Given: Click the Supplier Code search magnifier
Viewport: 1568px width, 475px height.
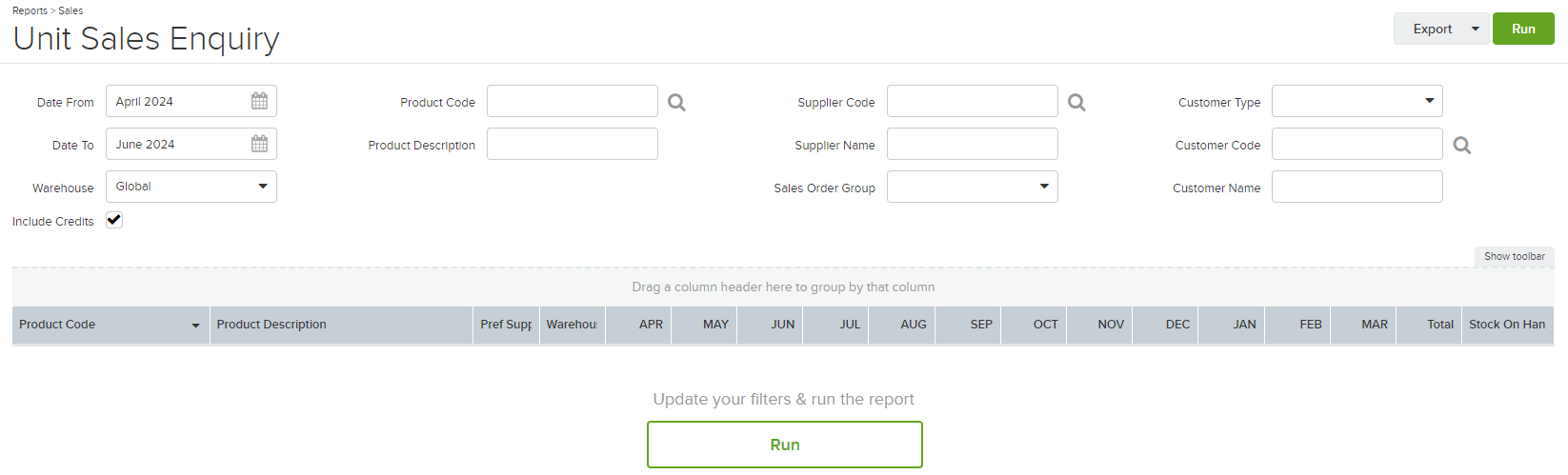Looking at the screenshot, I should (1076, 102).
